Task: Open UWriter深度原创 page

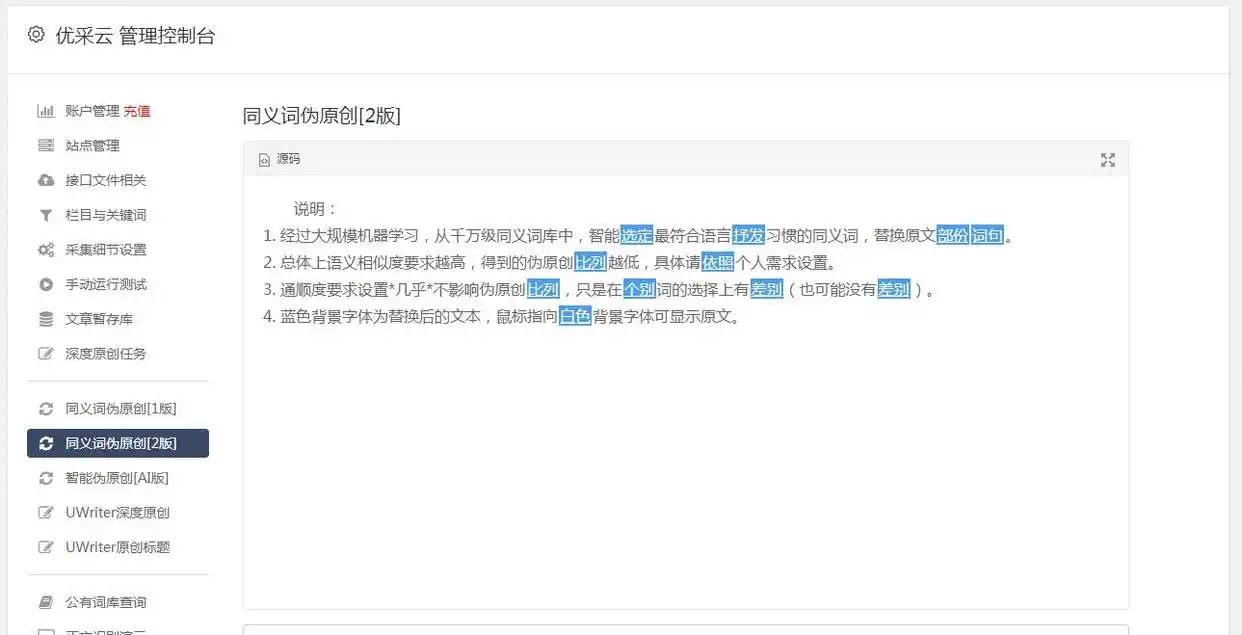Action: click(x=118, y=513)
